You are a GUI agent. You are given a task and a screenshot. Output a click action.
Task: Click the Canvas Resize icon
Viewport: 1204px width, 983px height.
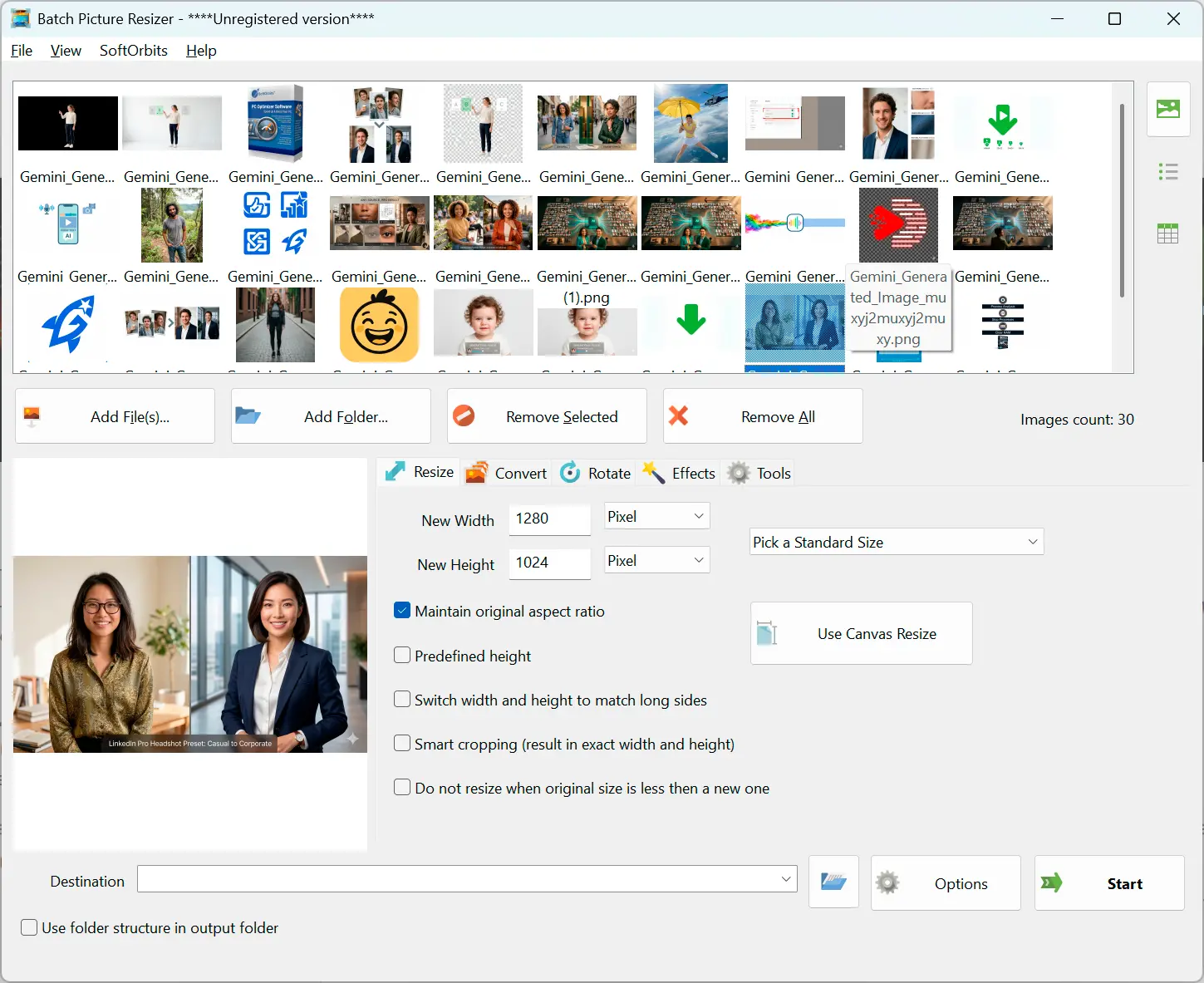pyautogui.click(x=767, y=633)
